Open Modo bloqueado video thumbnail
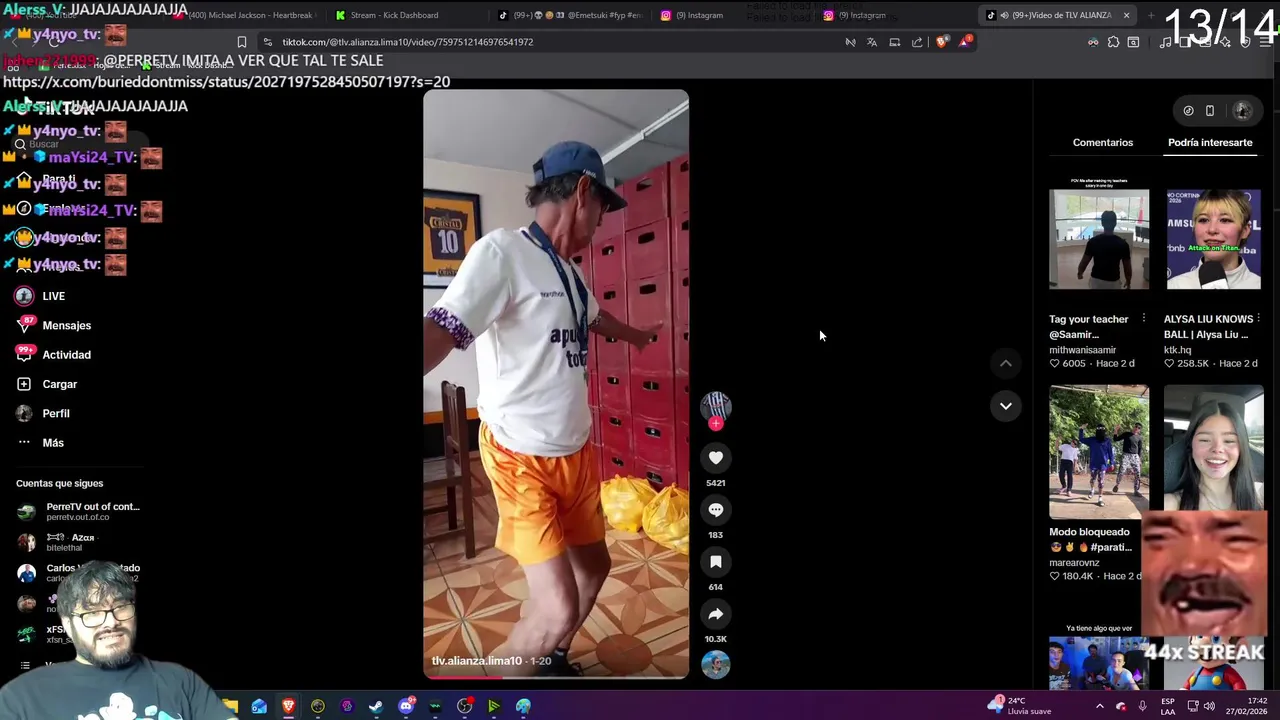1280x720 pixels. [x=1099, y=451]
